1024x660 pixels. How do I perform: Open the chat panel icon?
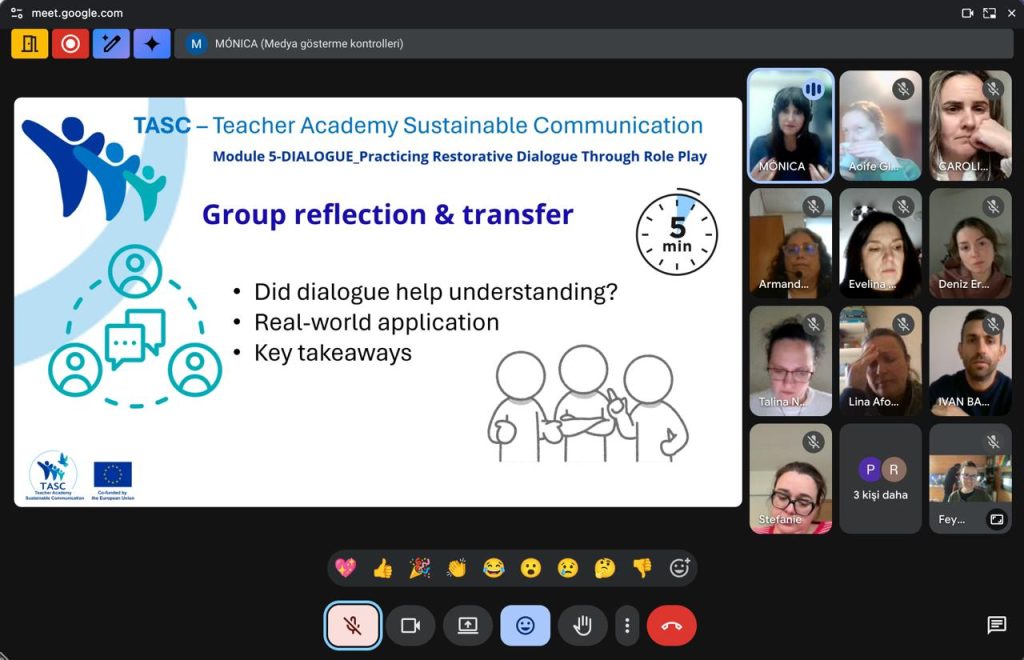tap(996, 625)
